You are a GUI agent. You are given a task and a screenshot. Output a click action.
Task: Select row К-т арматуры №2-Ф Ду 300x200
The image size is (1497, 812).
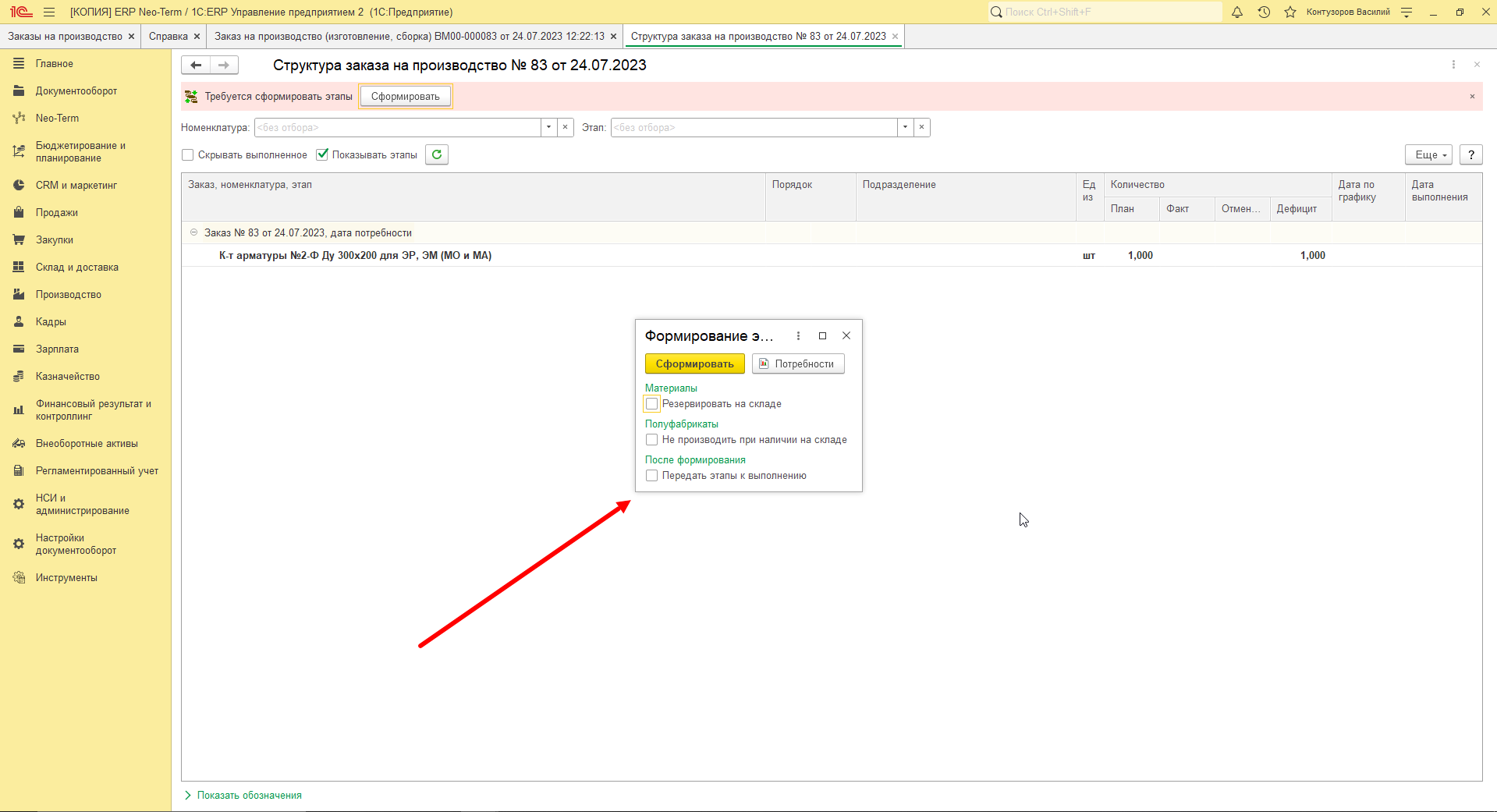[832, 256]
